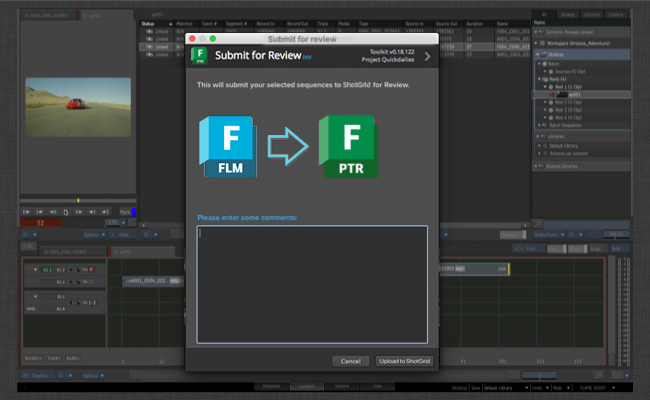Open the Media Panel dropdown

coord(549,235)
